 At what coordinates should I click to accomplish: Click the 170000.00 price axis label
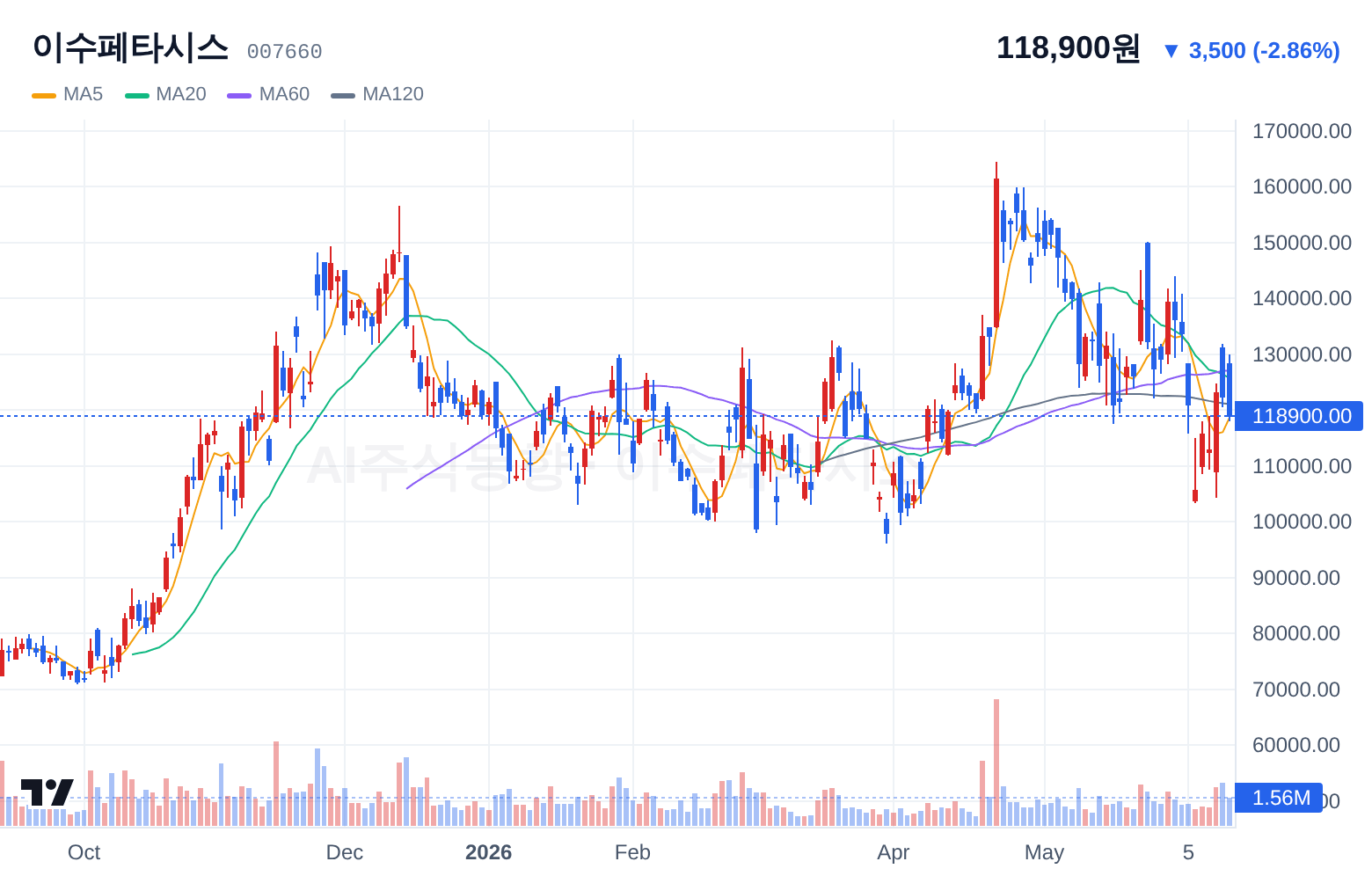coord(1302,131)
